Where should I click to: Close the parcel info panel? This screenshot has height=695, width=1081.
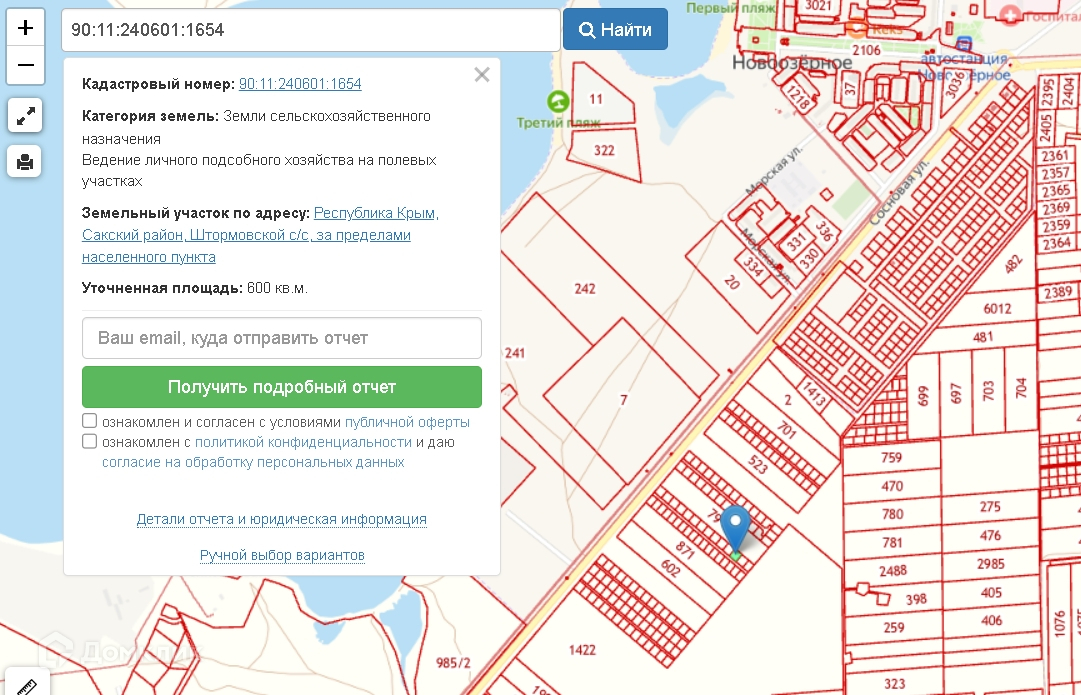coord(482,75)
